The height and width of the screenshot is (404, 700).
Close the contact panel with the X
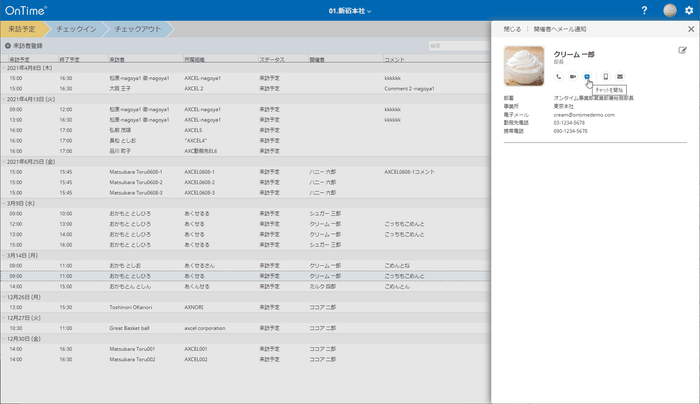689,30
